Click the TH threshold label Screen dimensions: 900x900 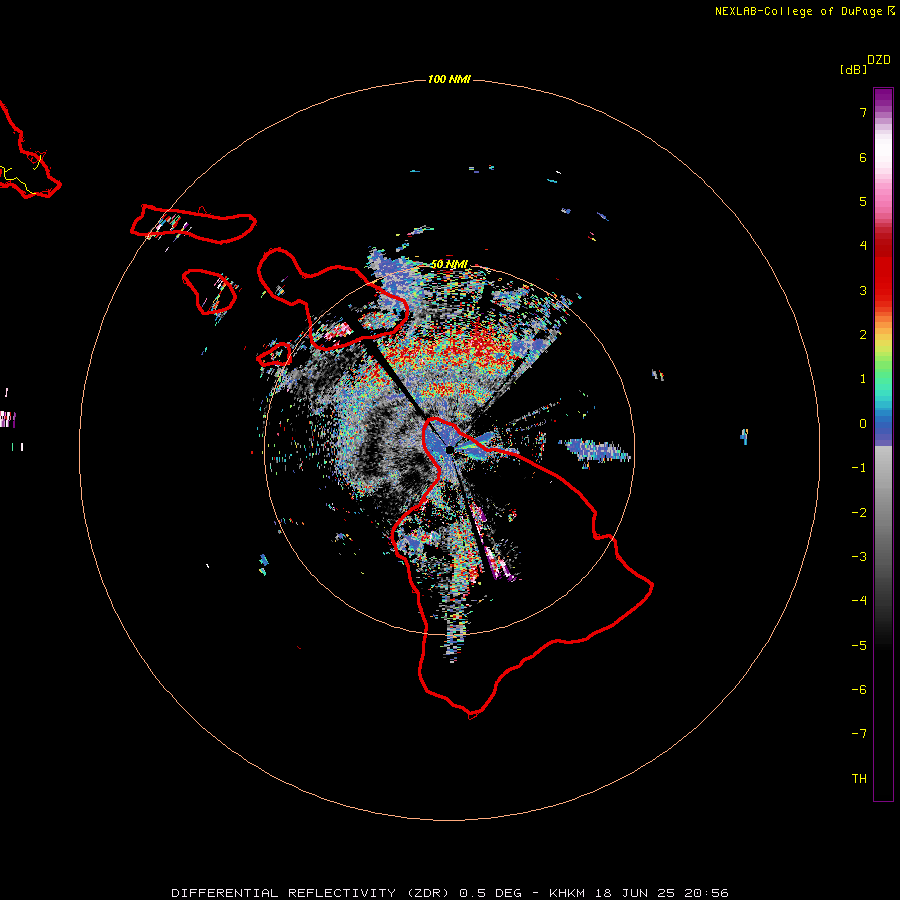[x=859, y=779]
